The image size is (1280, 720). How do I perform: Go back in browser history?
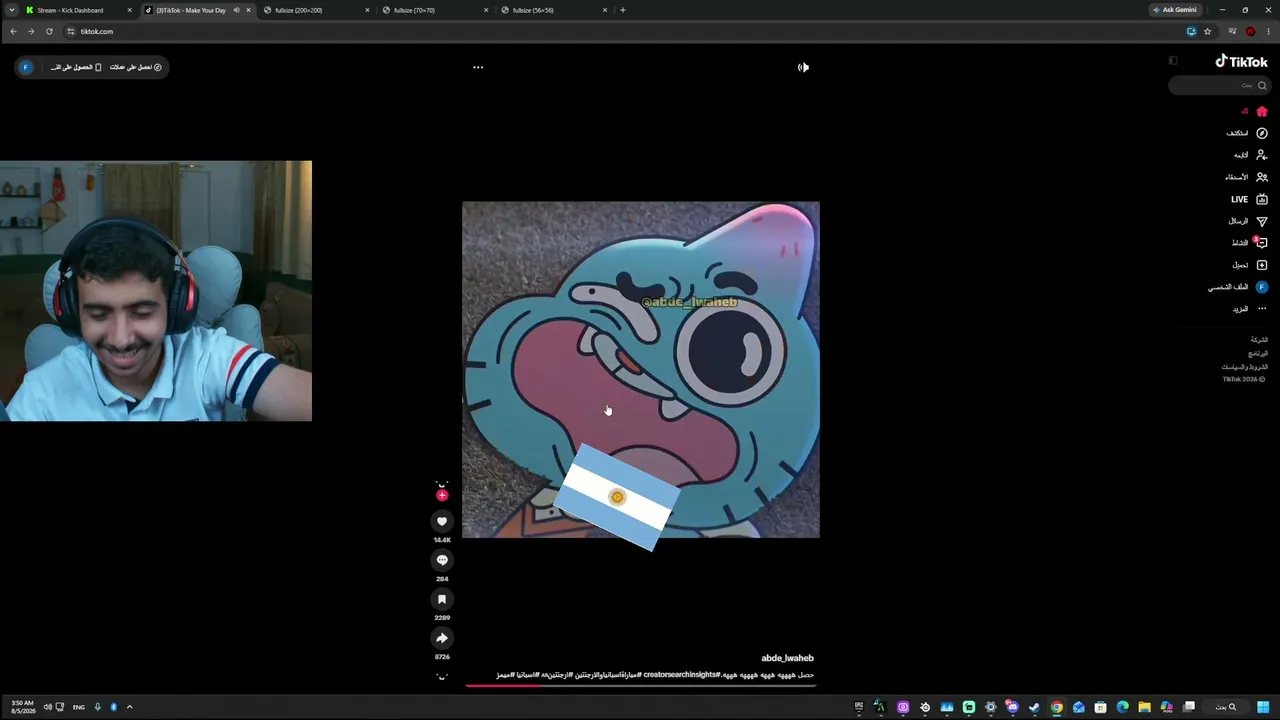point(13,31)
